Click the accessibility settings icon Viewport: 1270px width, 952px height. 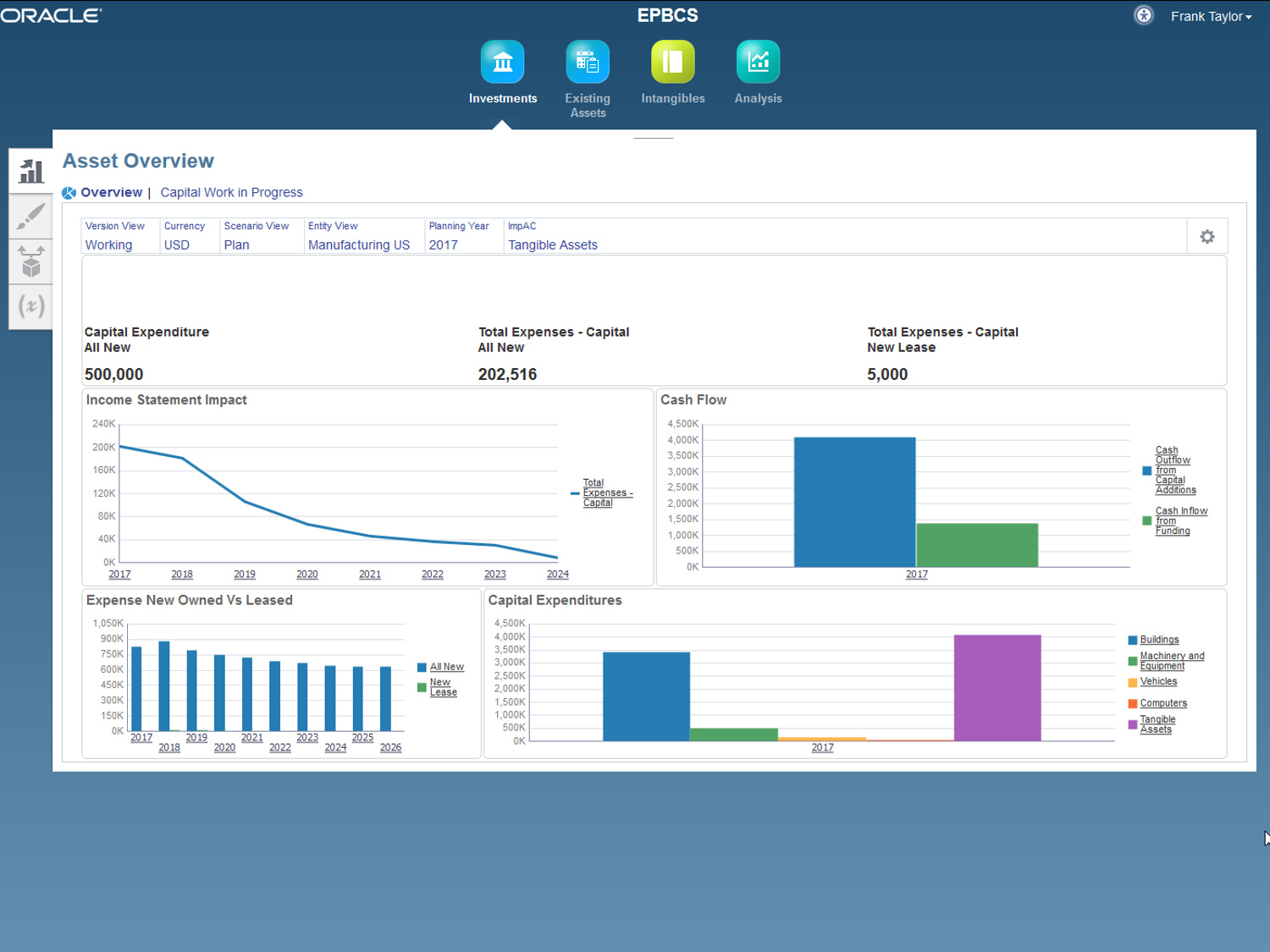[x=1143, y=15]
